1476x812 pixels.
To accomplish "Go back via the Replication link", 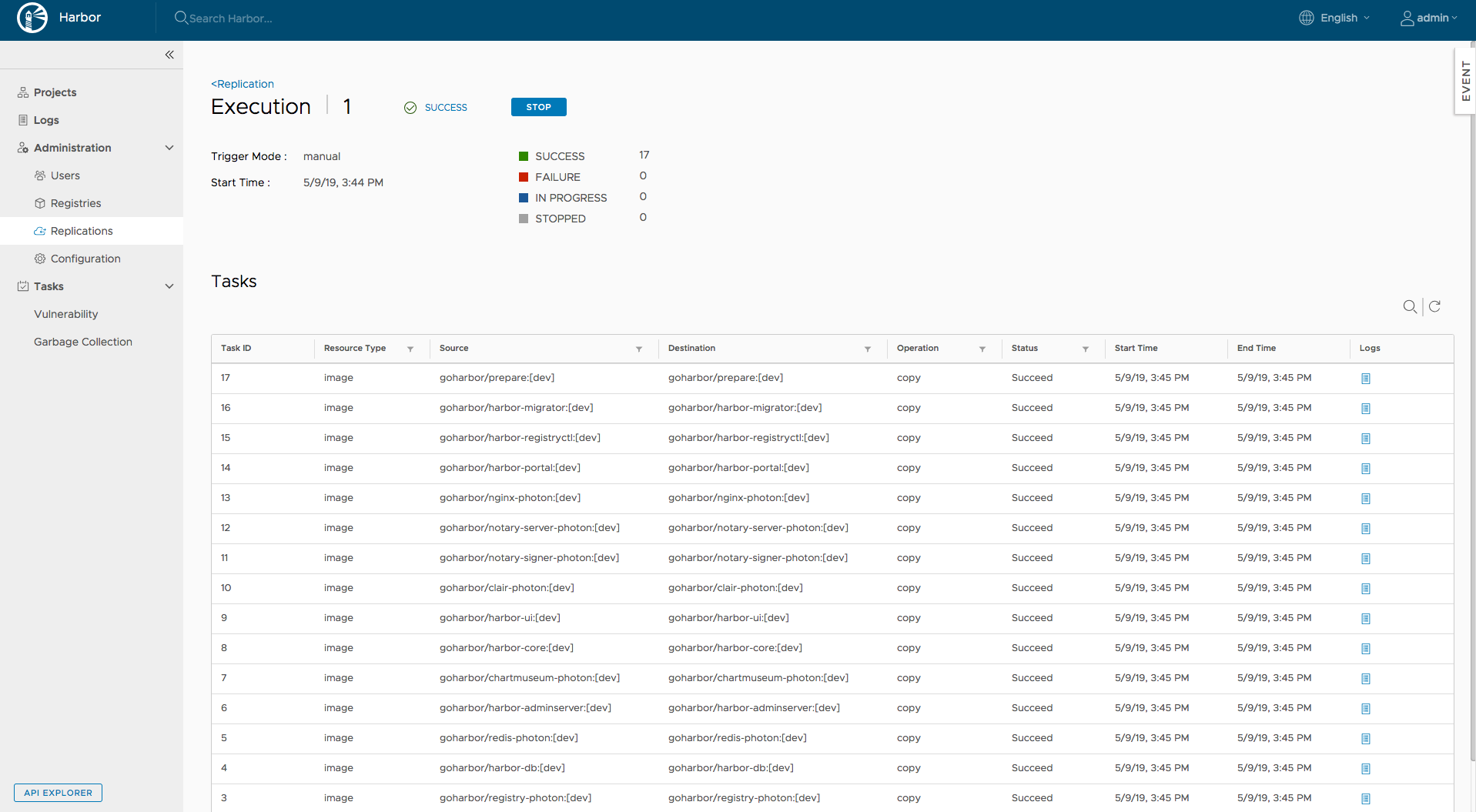I will pos(242,84).
